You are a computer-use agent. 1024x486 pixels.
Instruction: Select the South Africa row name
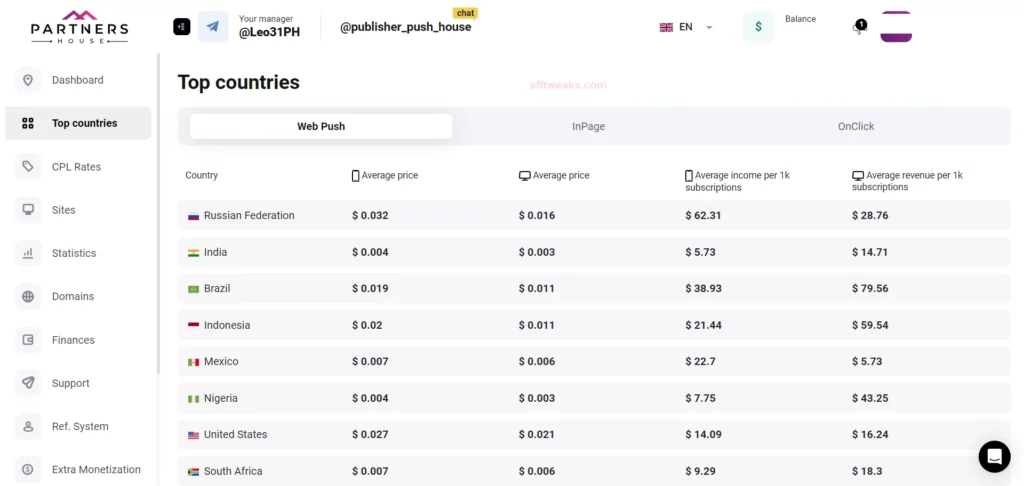click(x=233, y=471)
